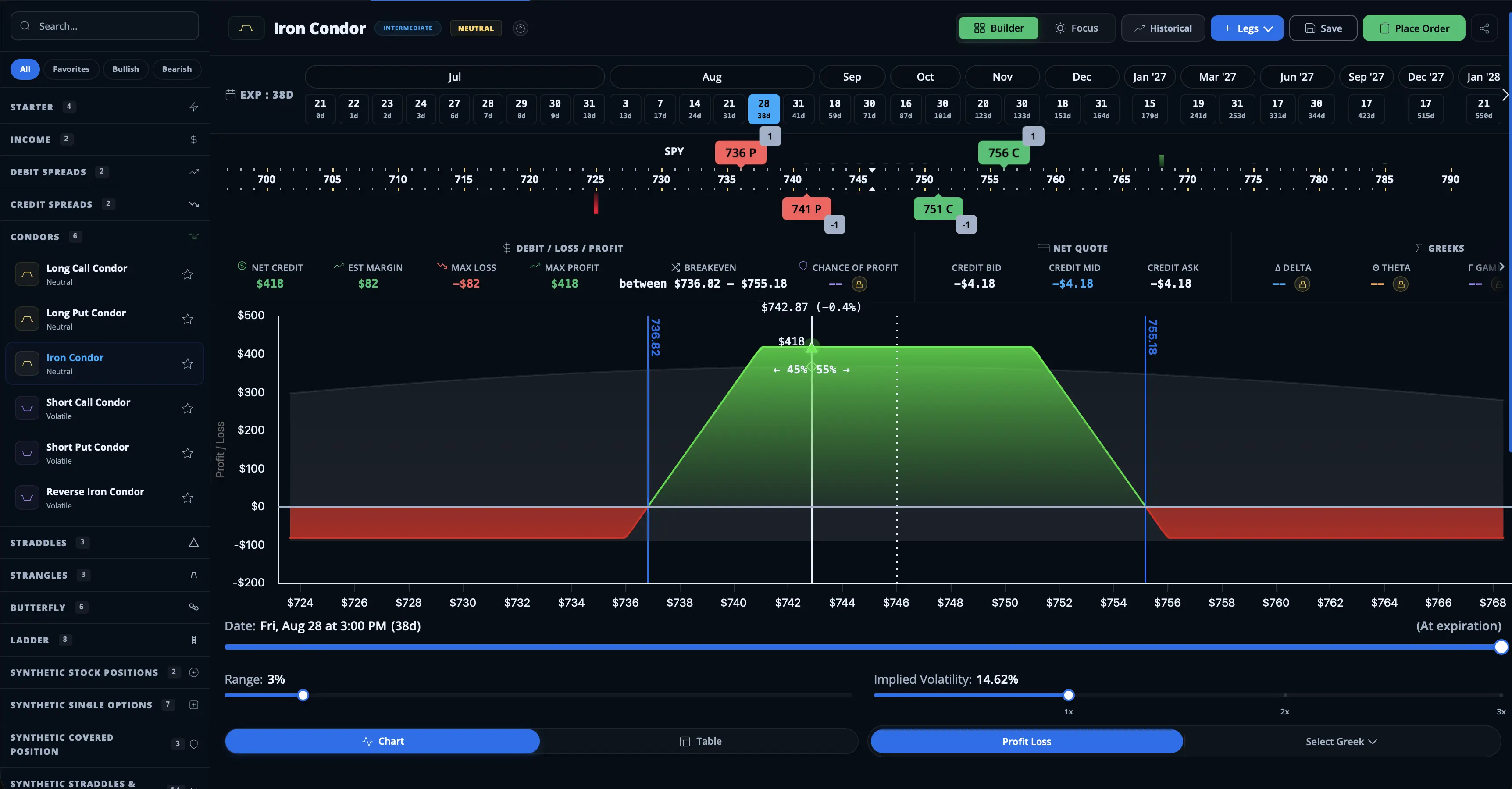
Task: Favorite the Long Put Condor star
Action: [x=187, y=319]
